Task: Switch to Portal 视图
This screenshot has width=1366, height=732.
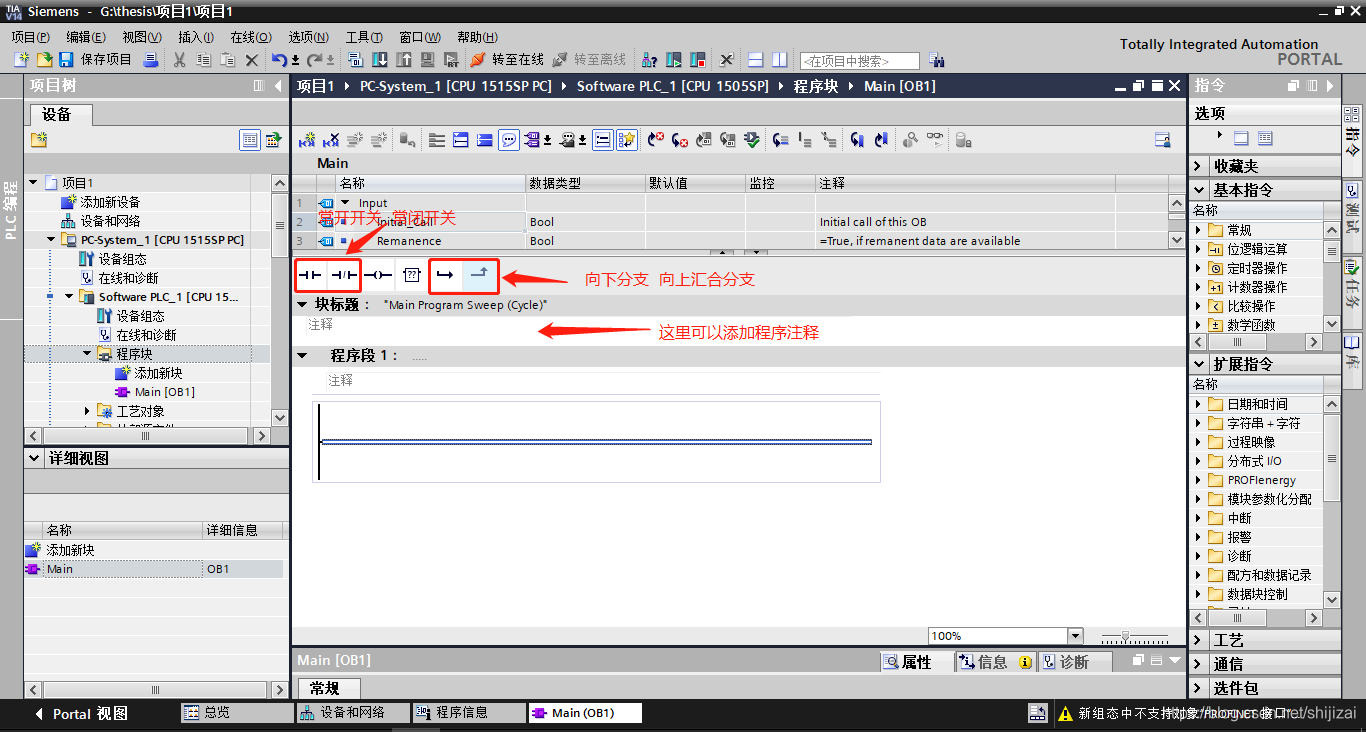Action: 80,714
